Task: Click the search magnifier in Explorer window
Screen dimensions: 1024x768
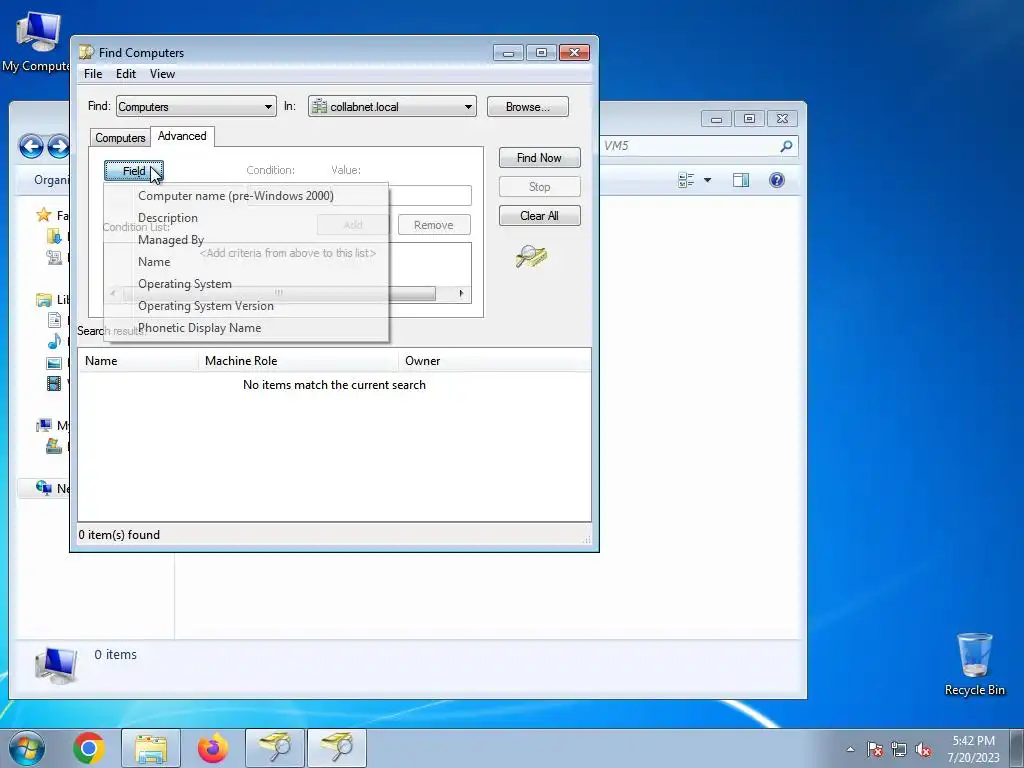Action: [x=786, y=146]
